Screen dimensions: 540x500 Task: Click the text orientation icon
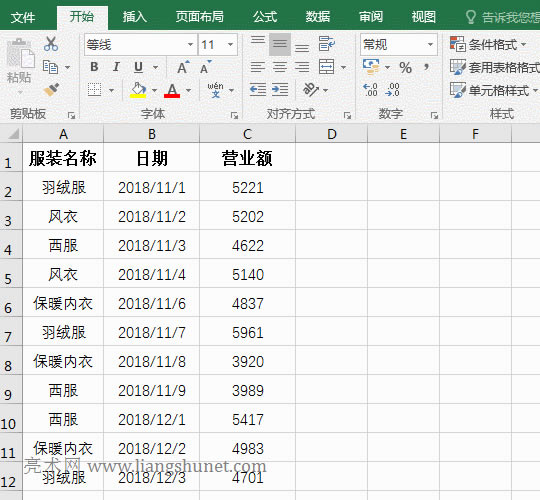pos(311,90)
